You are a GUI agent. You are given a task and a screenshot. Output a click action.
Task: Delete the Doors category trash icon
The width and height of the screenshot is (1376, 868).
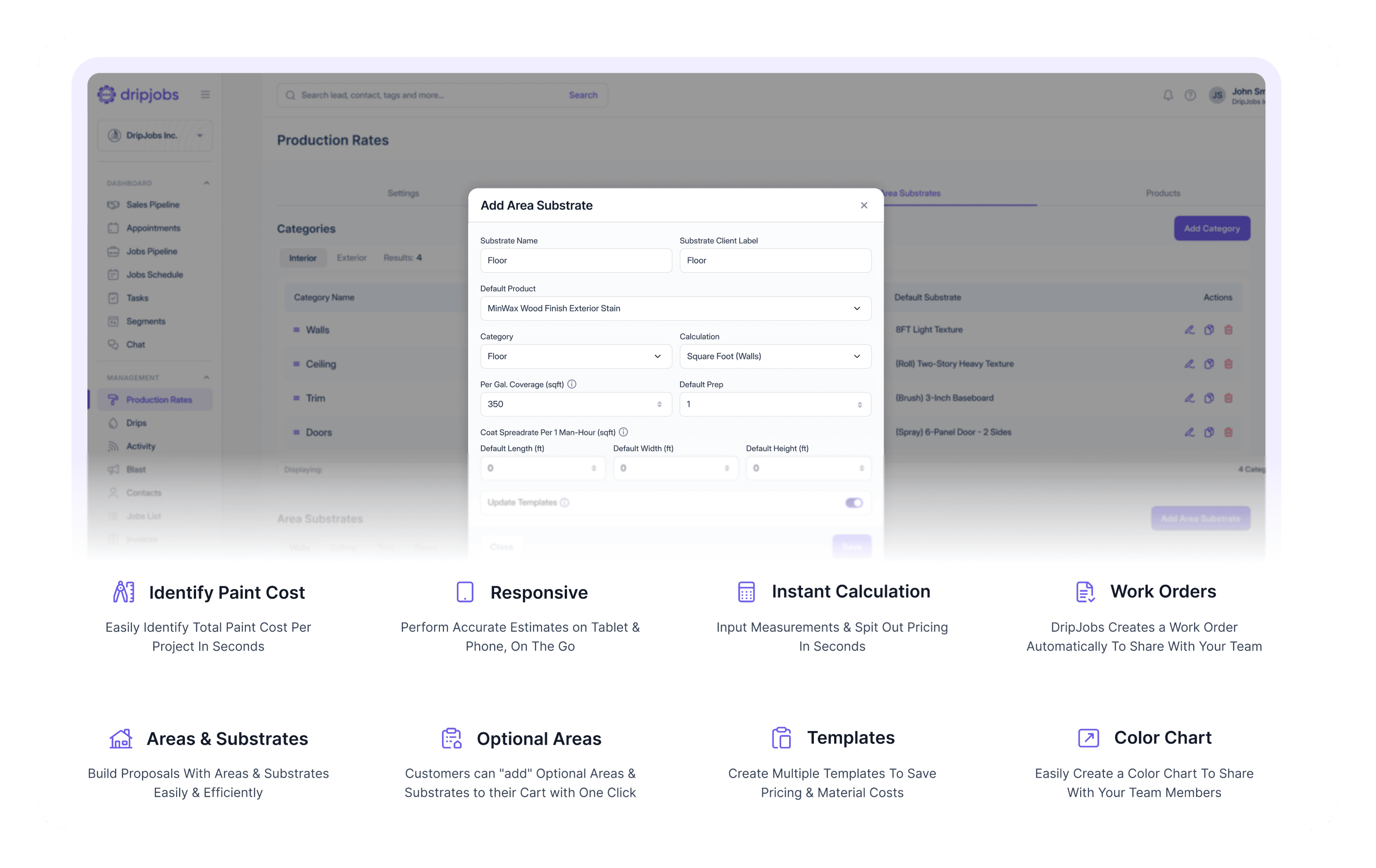(x=1228, y=433)
